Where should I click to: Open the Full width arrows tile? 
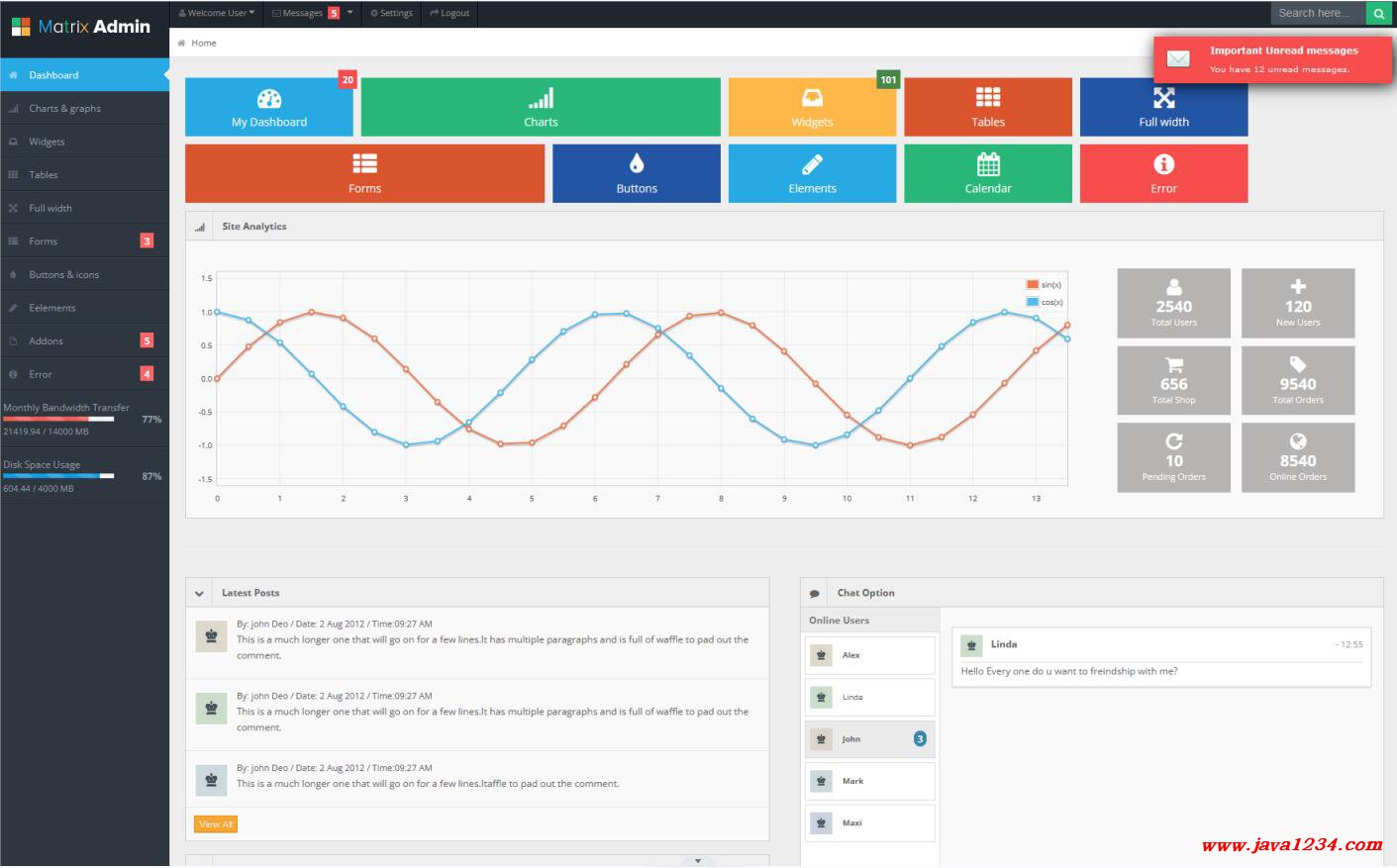click(1163, 107)
